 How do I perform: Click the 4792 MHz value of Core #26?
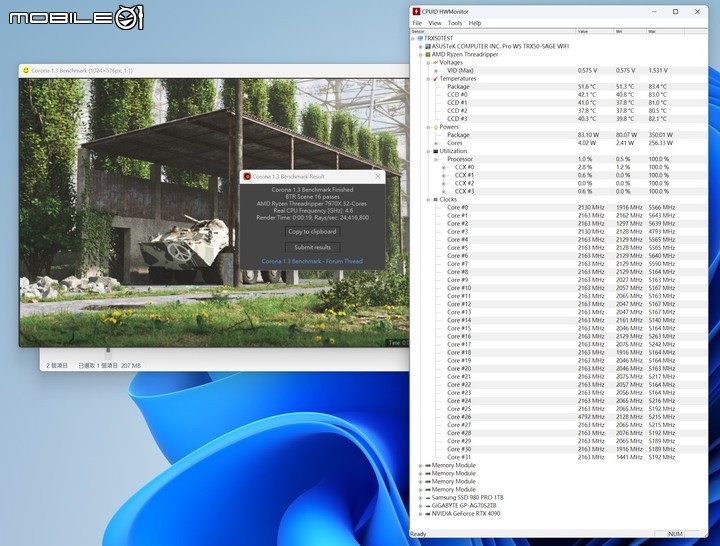tap(591, 417)
